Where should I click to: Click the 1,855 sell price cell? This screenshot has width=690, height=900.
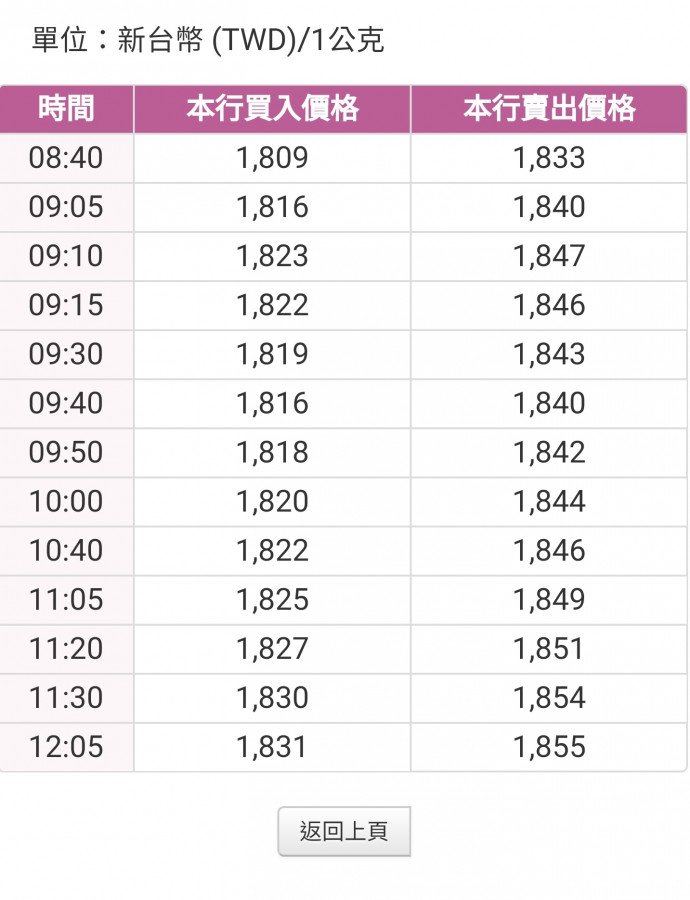pos(549,746)
